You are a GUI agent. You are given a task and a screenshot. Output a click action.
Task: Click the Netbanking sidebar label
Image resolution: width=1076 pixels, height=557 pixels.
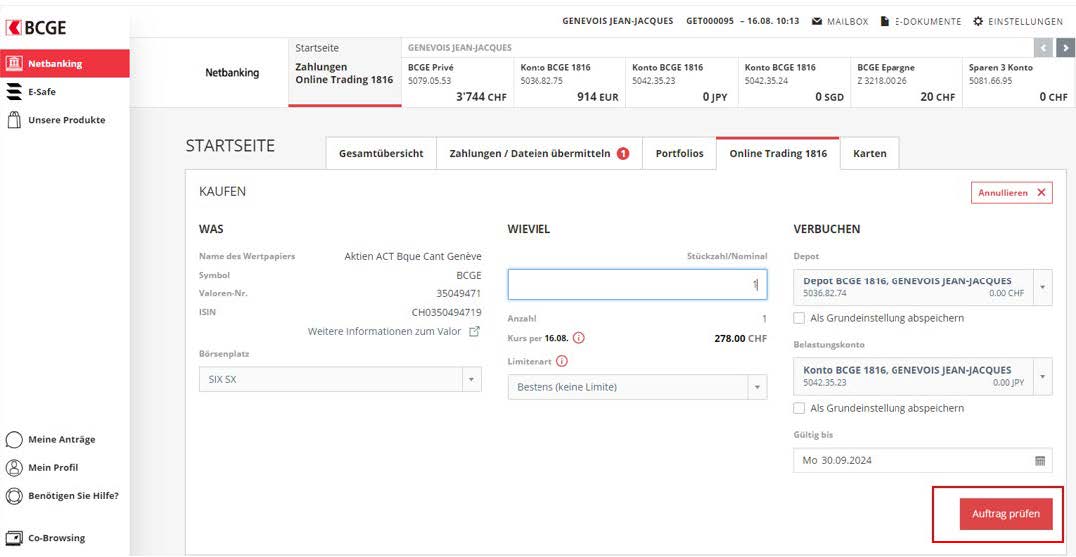[x=55, y=64]
